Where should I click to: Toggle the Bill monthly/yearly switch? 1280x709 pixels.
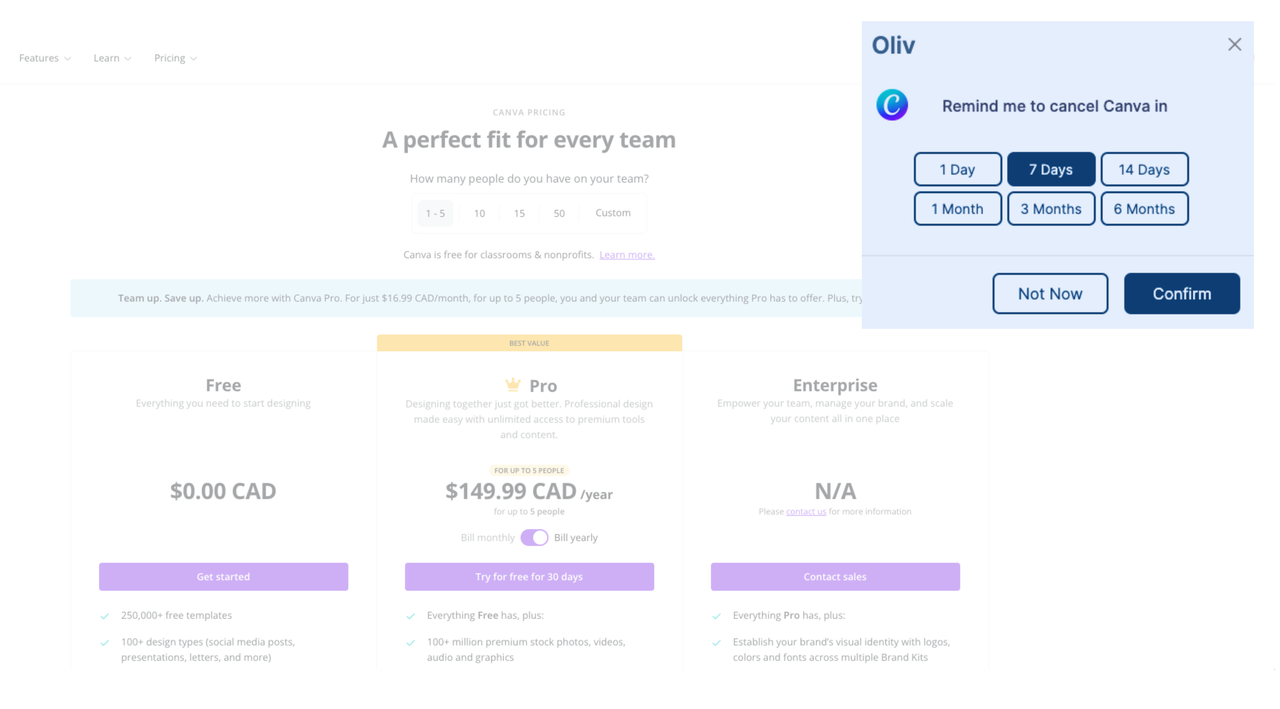534,538
